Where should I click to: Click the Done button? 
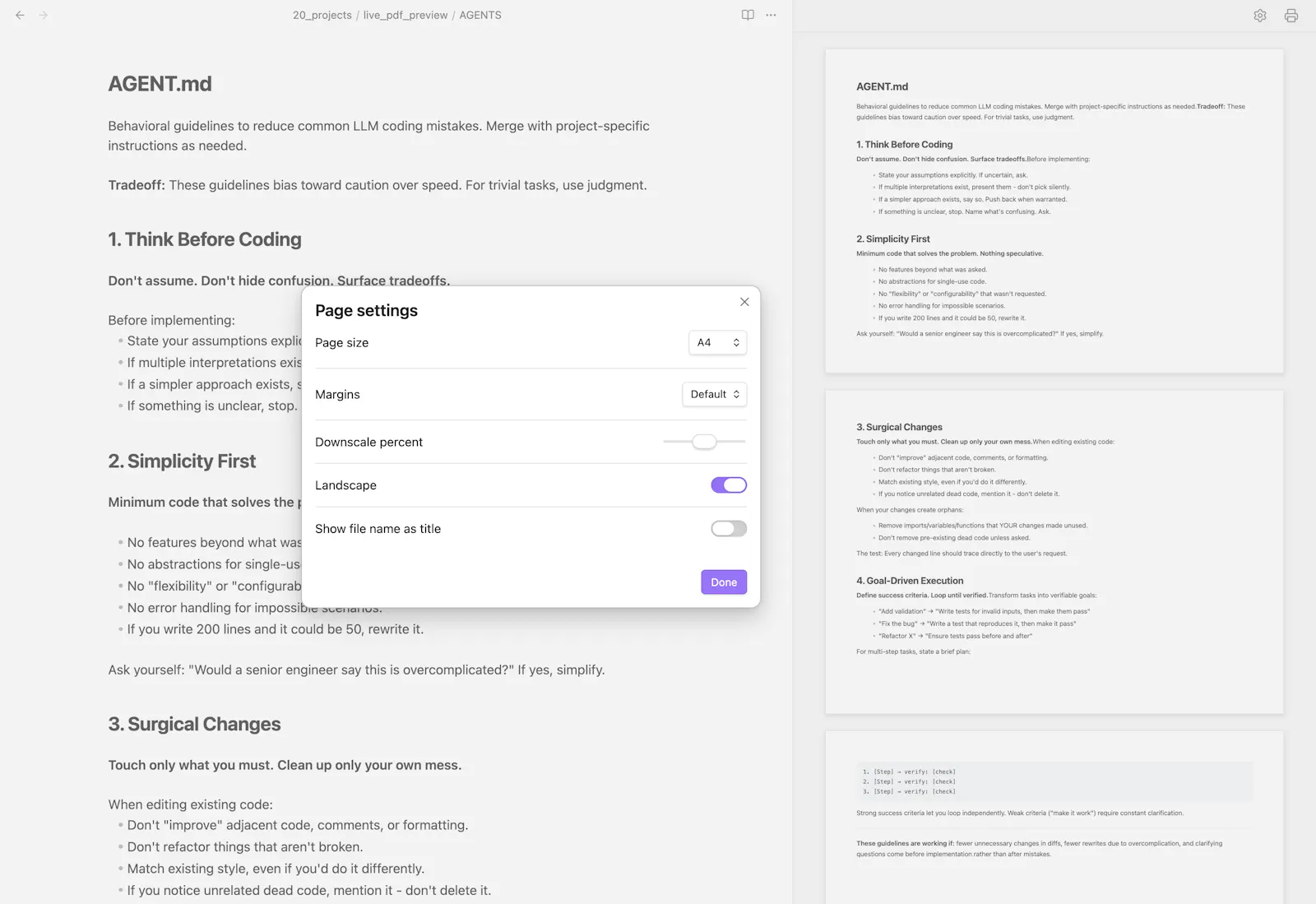(x=724, y=582)
